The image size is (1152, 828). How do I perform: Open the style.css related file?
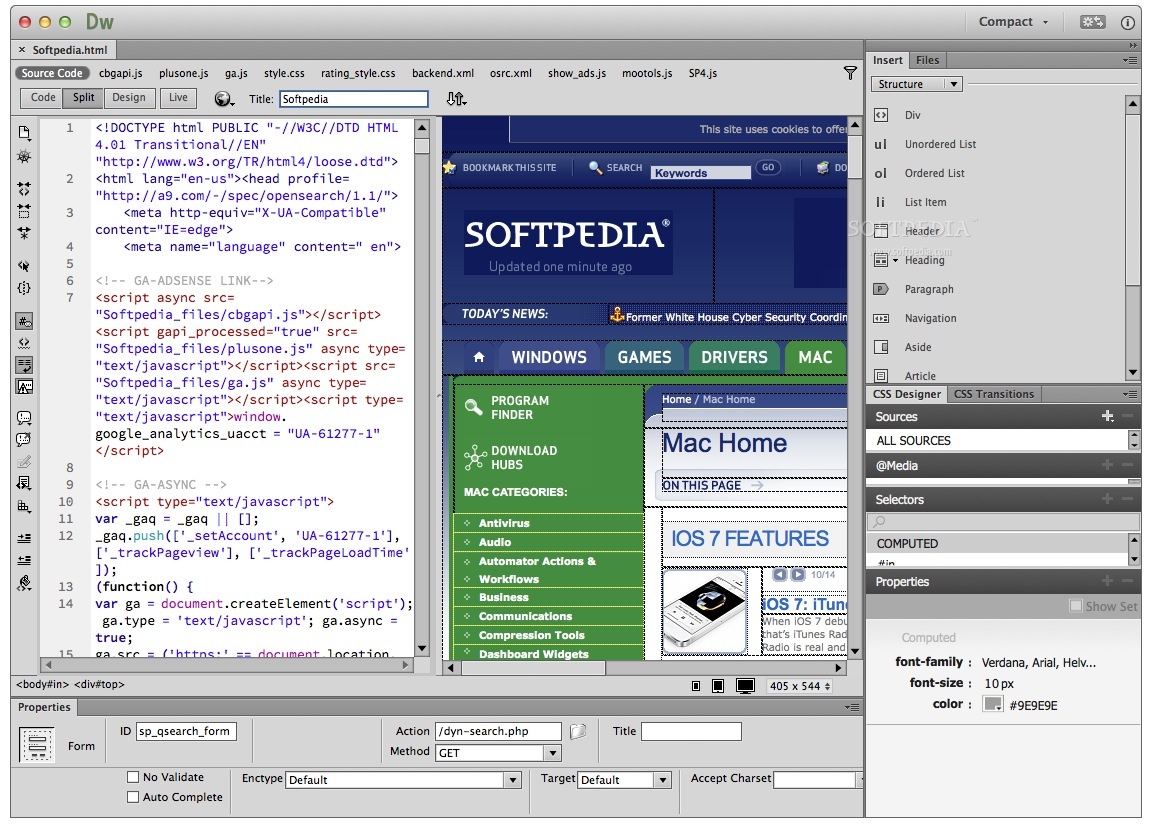point(284,73)
